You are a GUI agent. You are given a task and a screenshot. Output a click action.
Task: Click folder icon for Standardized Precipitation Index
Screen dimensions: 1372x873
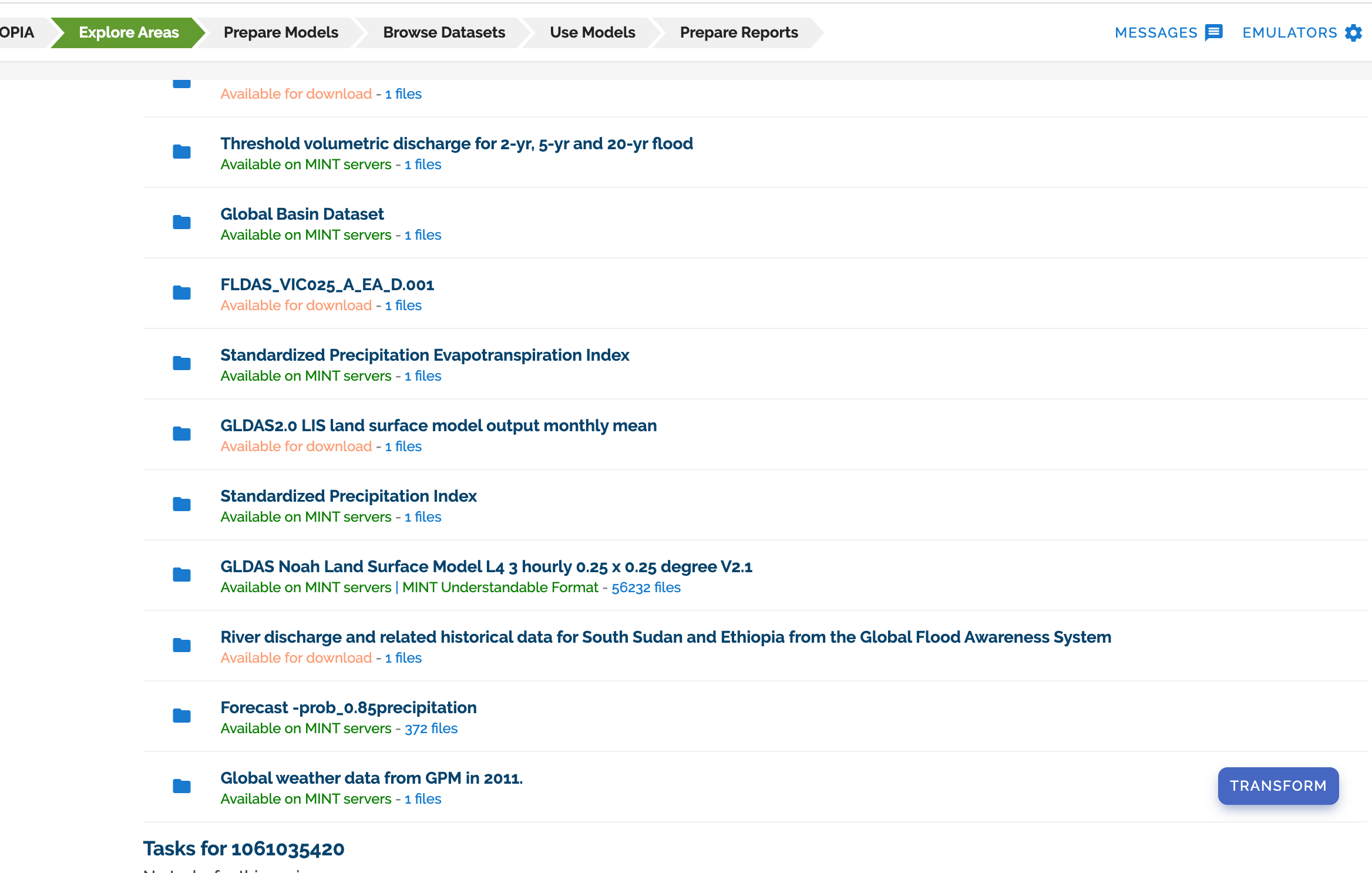[x=181, y=504]
